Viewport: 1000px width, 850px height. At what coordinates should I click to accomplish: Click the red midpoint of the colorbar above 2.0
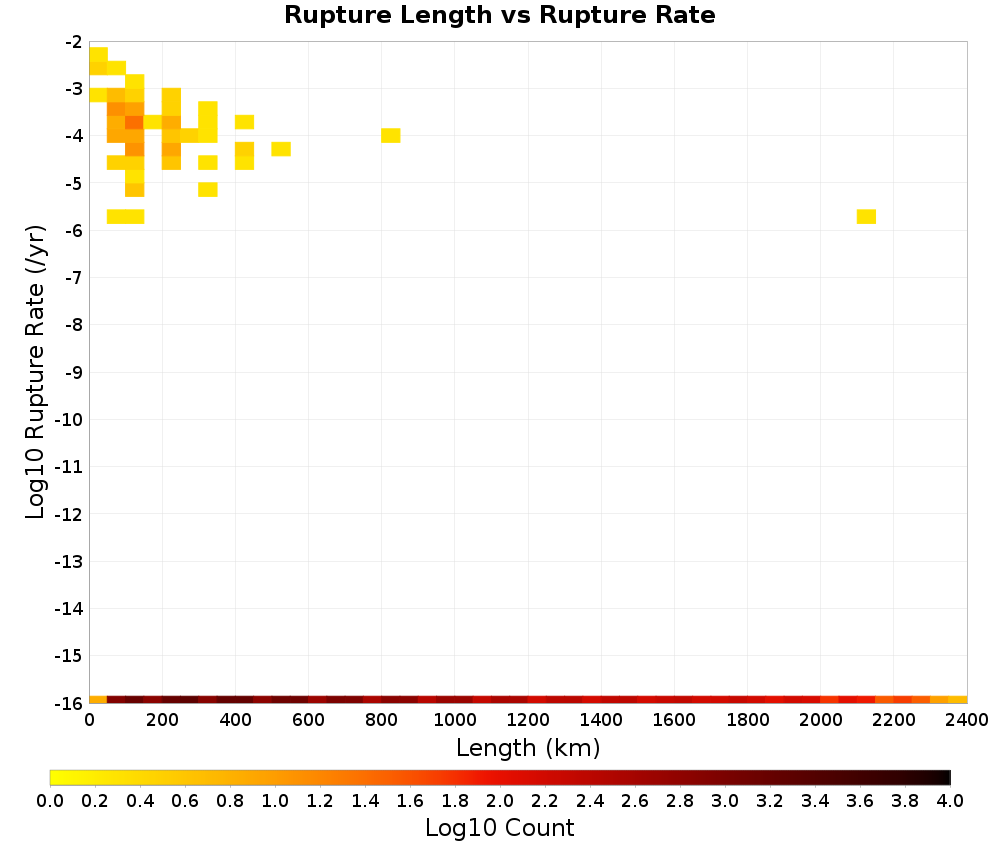coord(500,777)
